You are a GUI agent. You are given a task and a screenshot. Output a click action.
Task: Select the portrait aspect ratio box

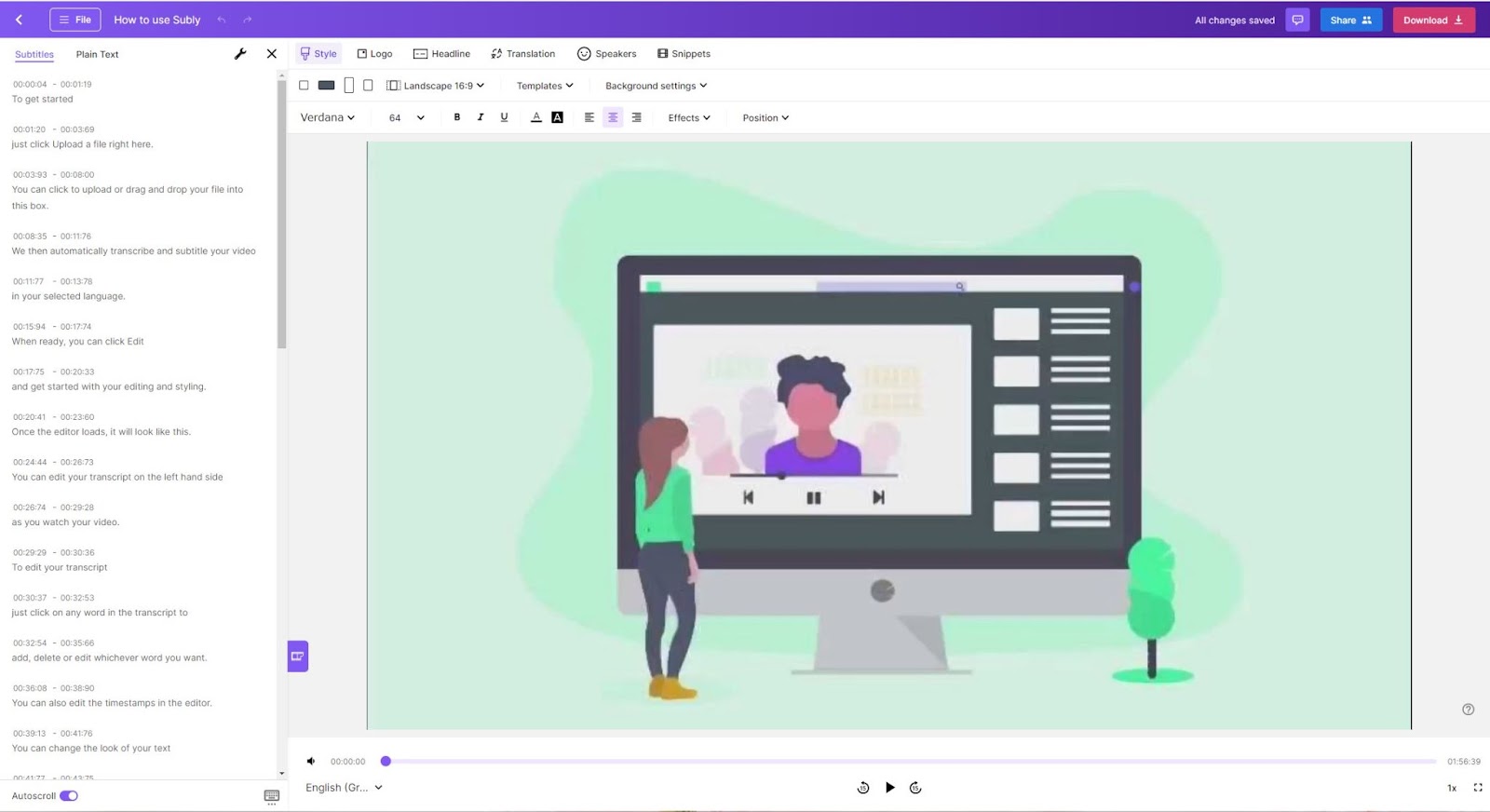[349, 86]
